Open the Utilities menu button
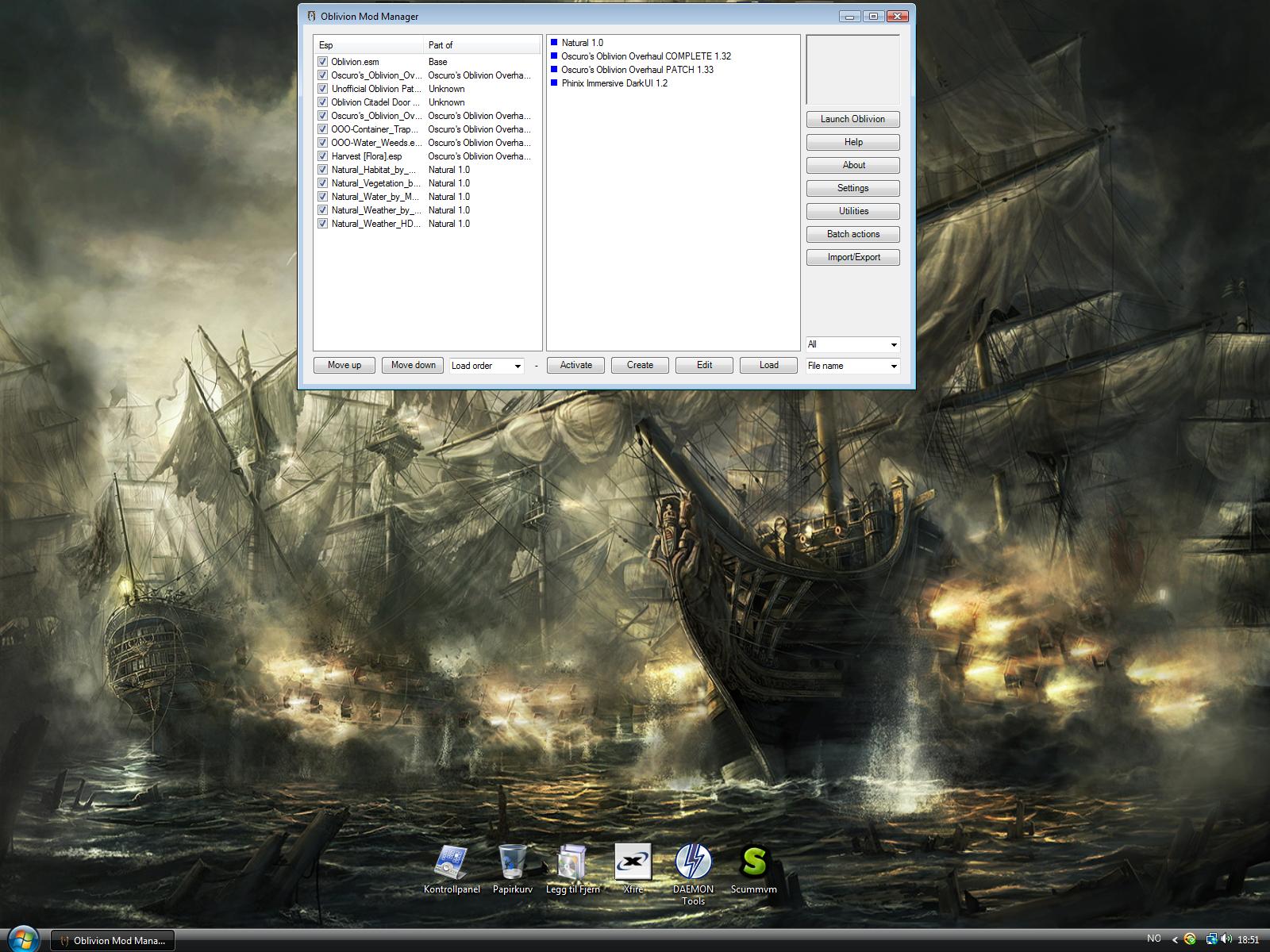 (852, 211)
